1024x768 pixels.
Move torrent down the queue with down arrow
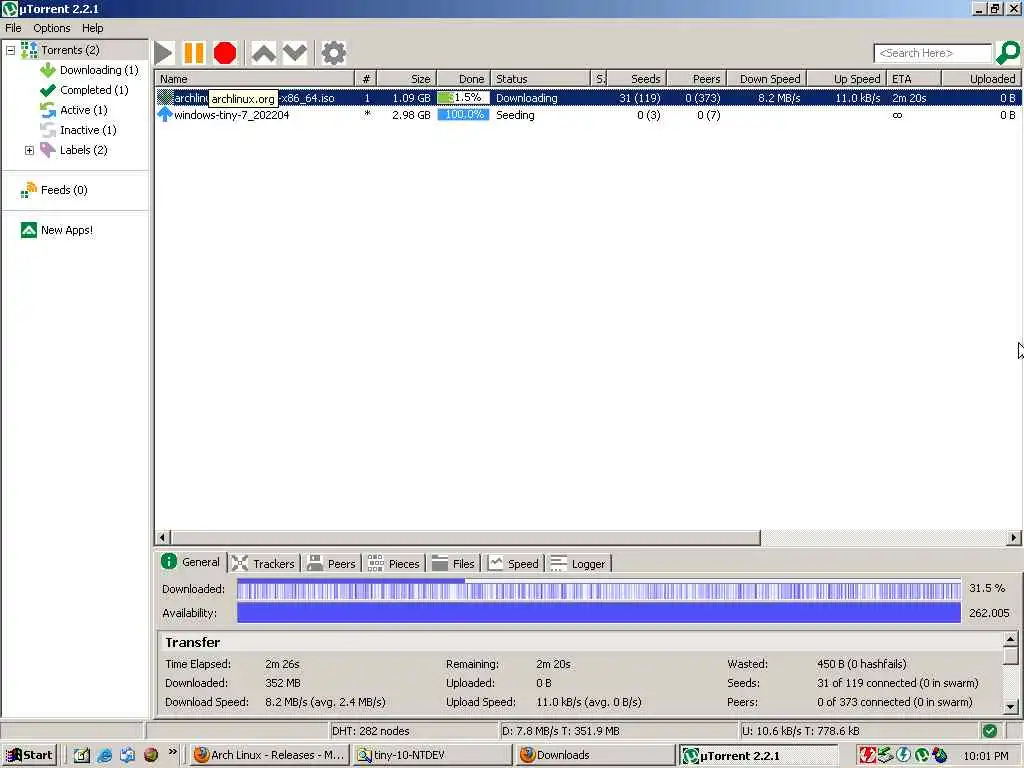tap(295, 54)
